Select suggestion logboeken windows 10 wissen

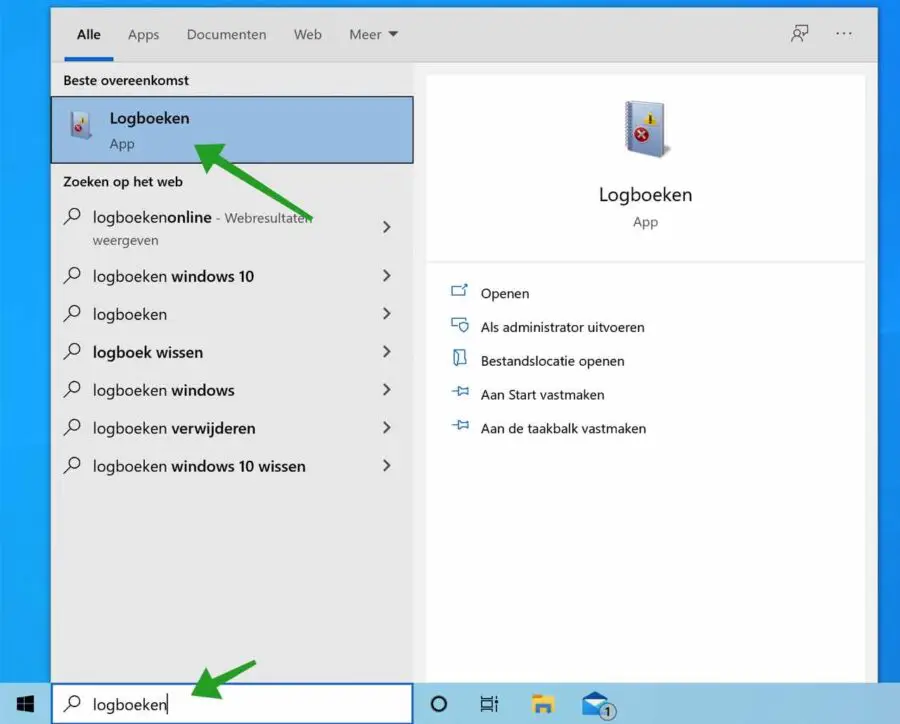tap(230, 466)
